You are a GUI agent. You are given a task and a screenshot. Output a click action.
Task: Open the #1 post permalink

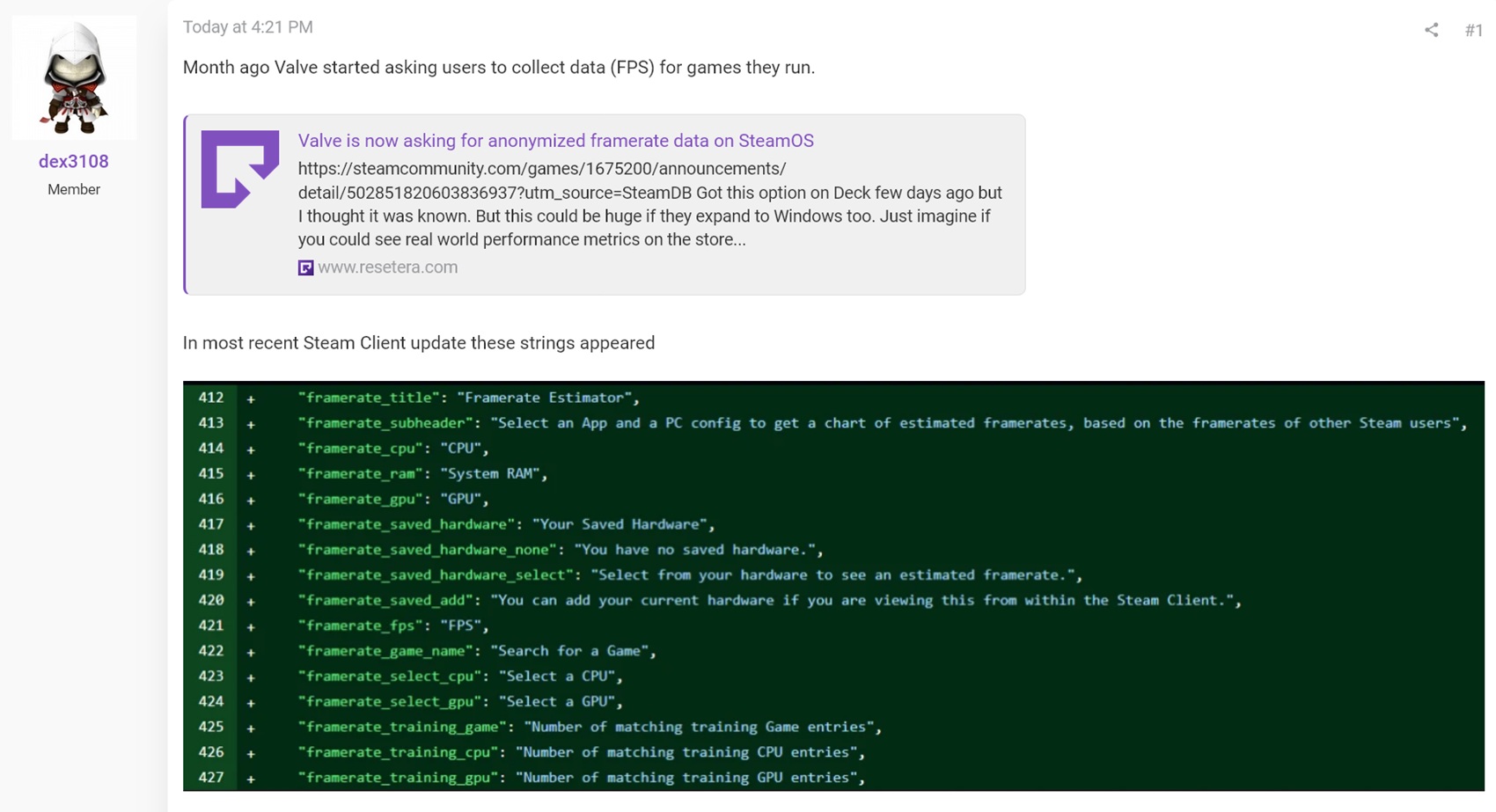coord(1473,31)
